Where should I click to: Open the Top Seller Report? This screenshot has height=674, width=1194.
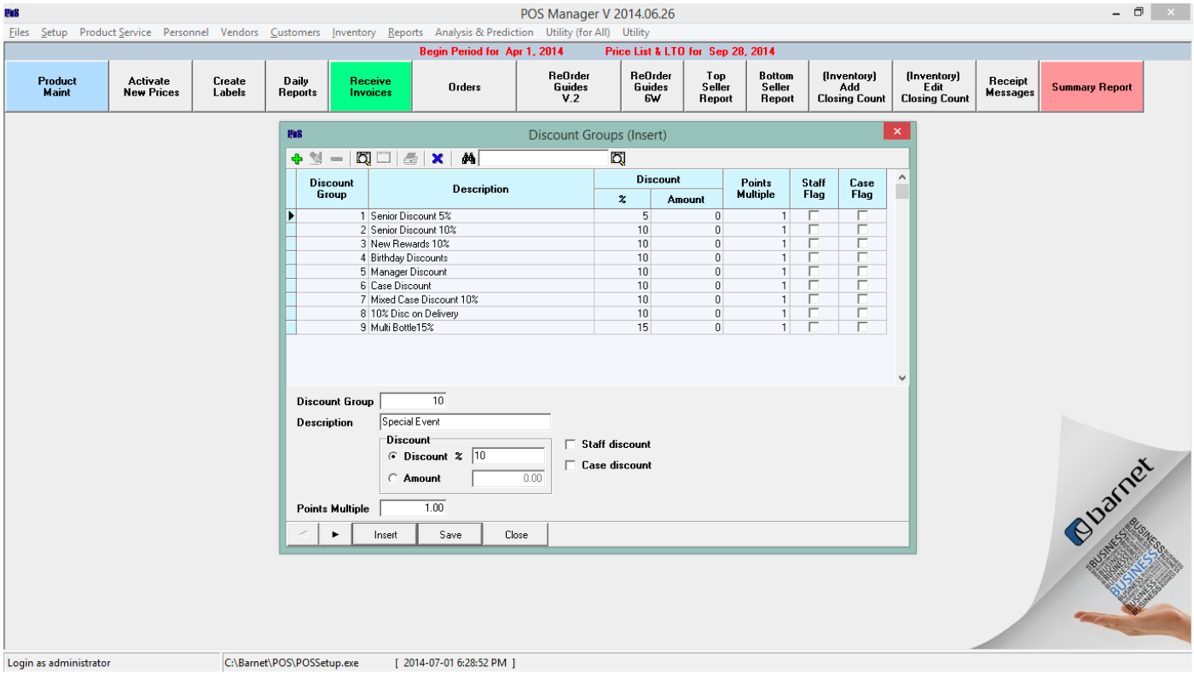point(716,87)
